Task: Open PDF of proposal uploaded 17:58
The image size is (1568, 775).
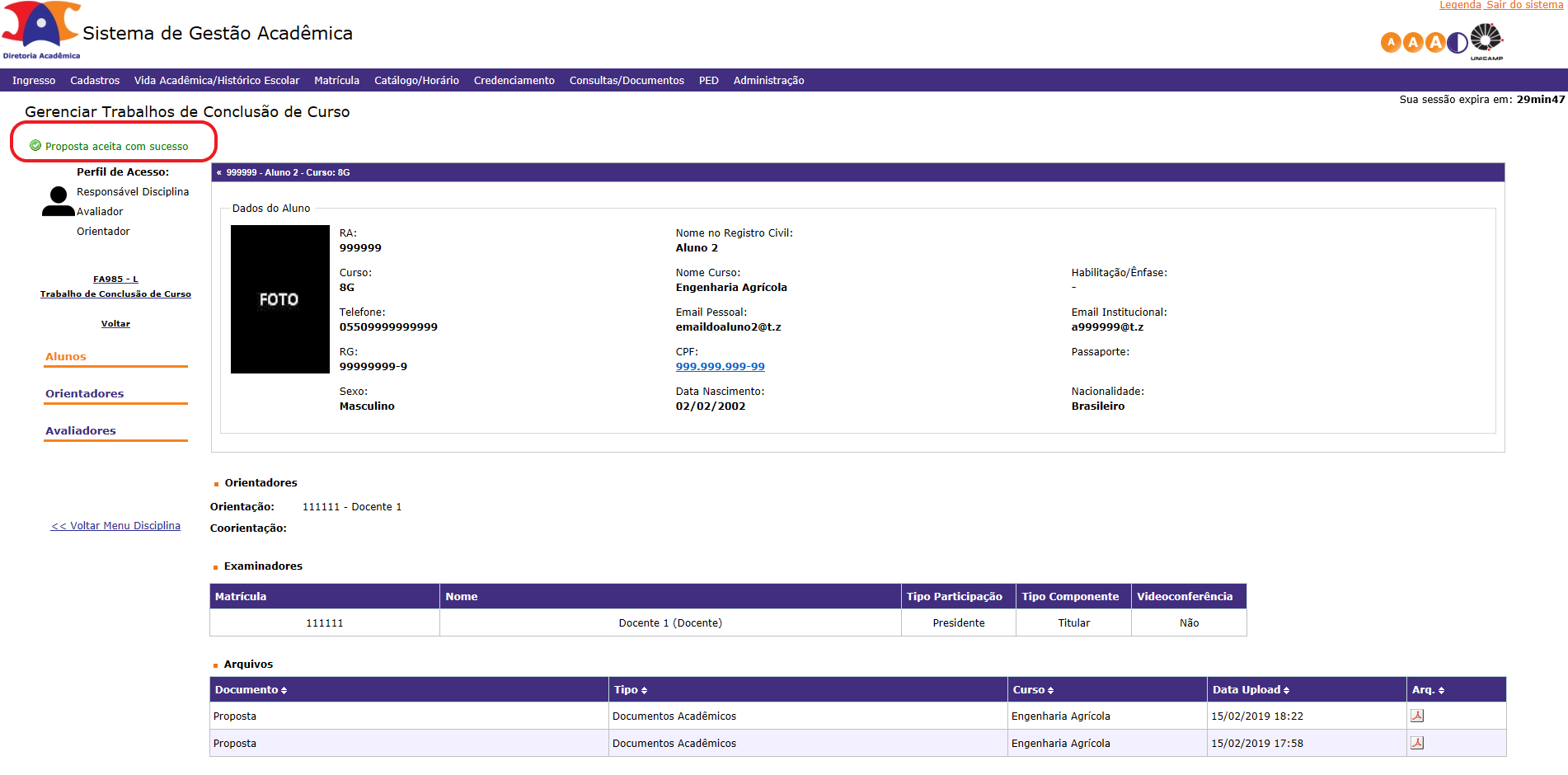Action: click(1417, 743)
